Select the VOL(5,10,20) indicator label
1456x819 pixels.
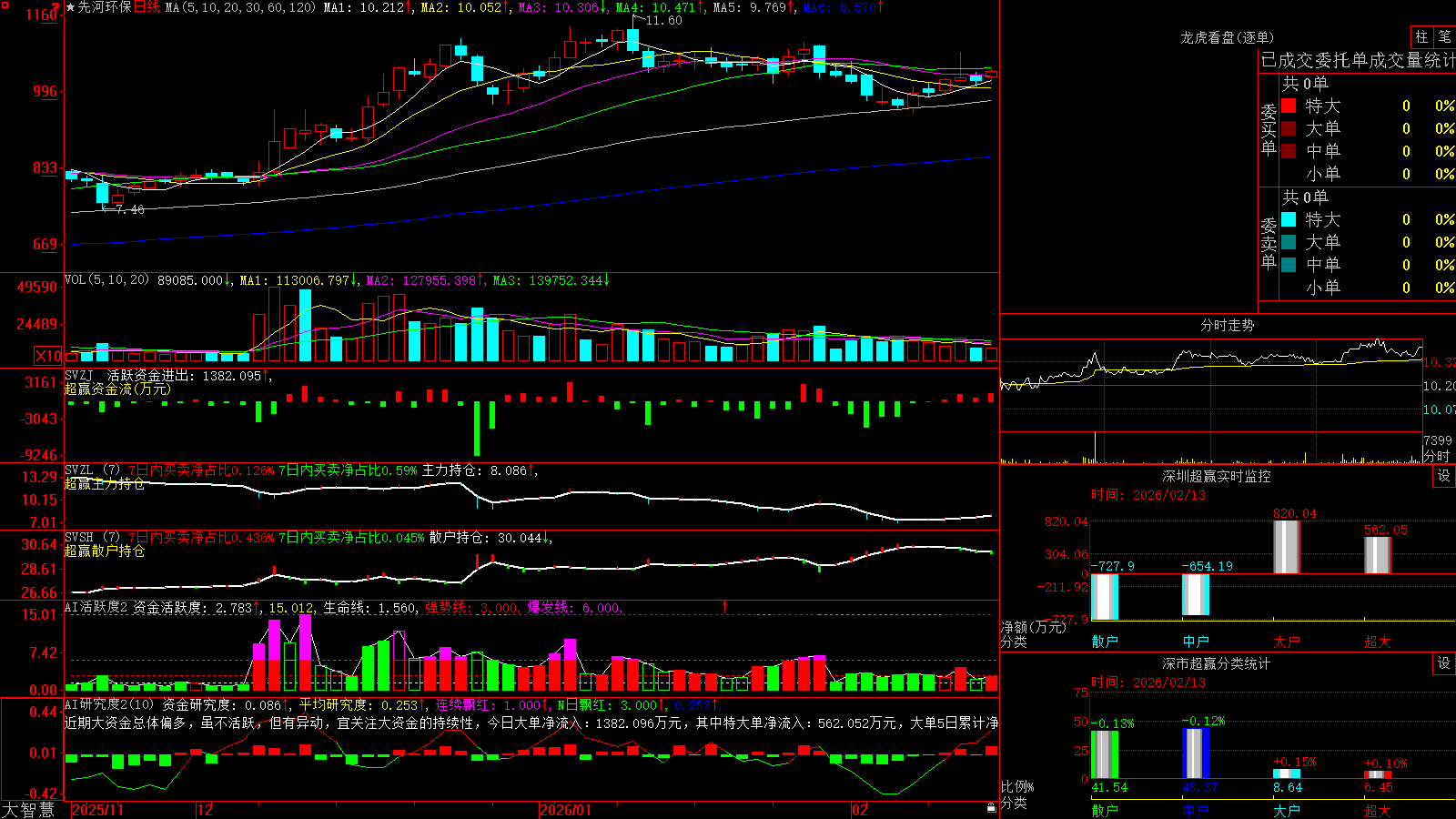(106, 280)
